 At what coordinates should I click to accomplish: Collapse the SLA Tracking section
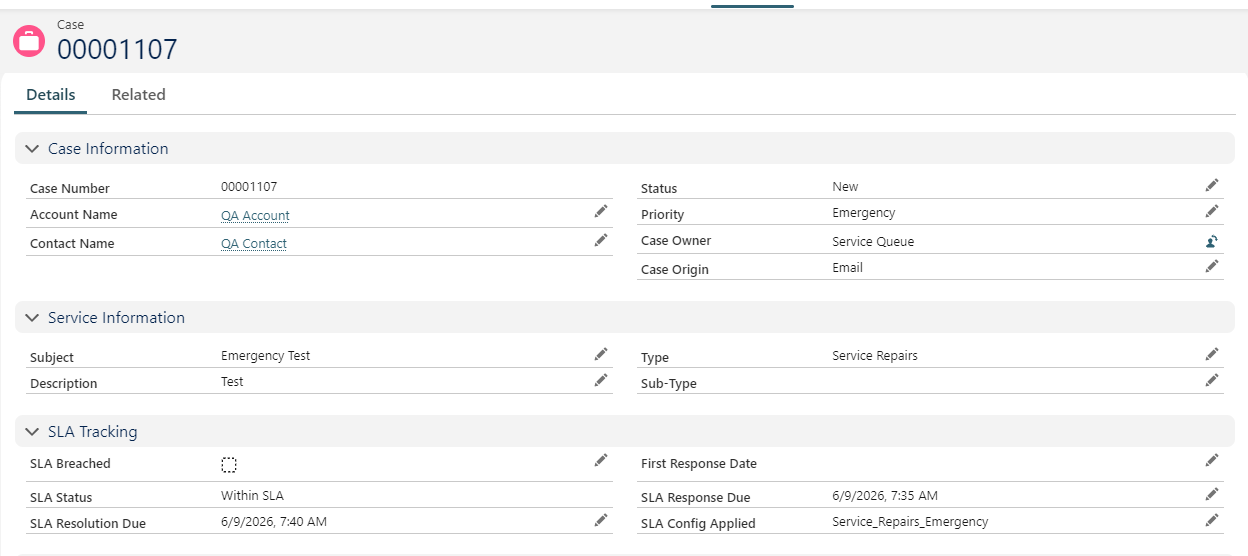[x=32, y=432]
